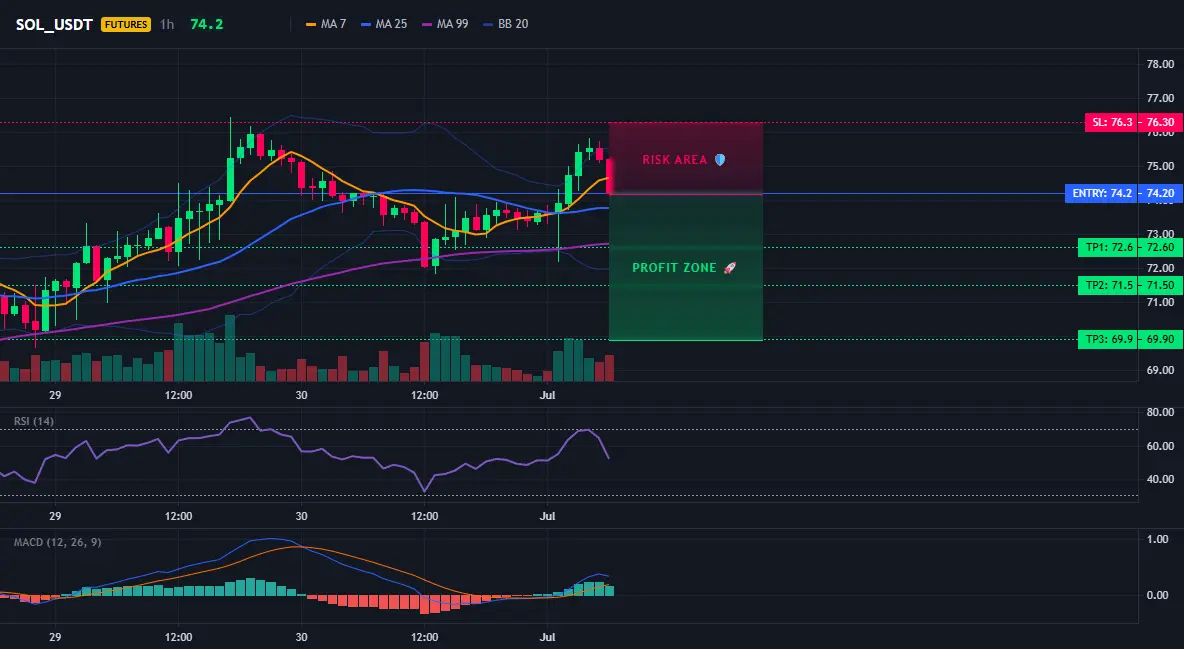1184x649 pixels.
Task: Click the 29 date label on price chart
Action: pos(54,395)
